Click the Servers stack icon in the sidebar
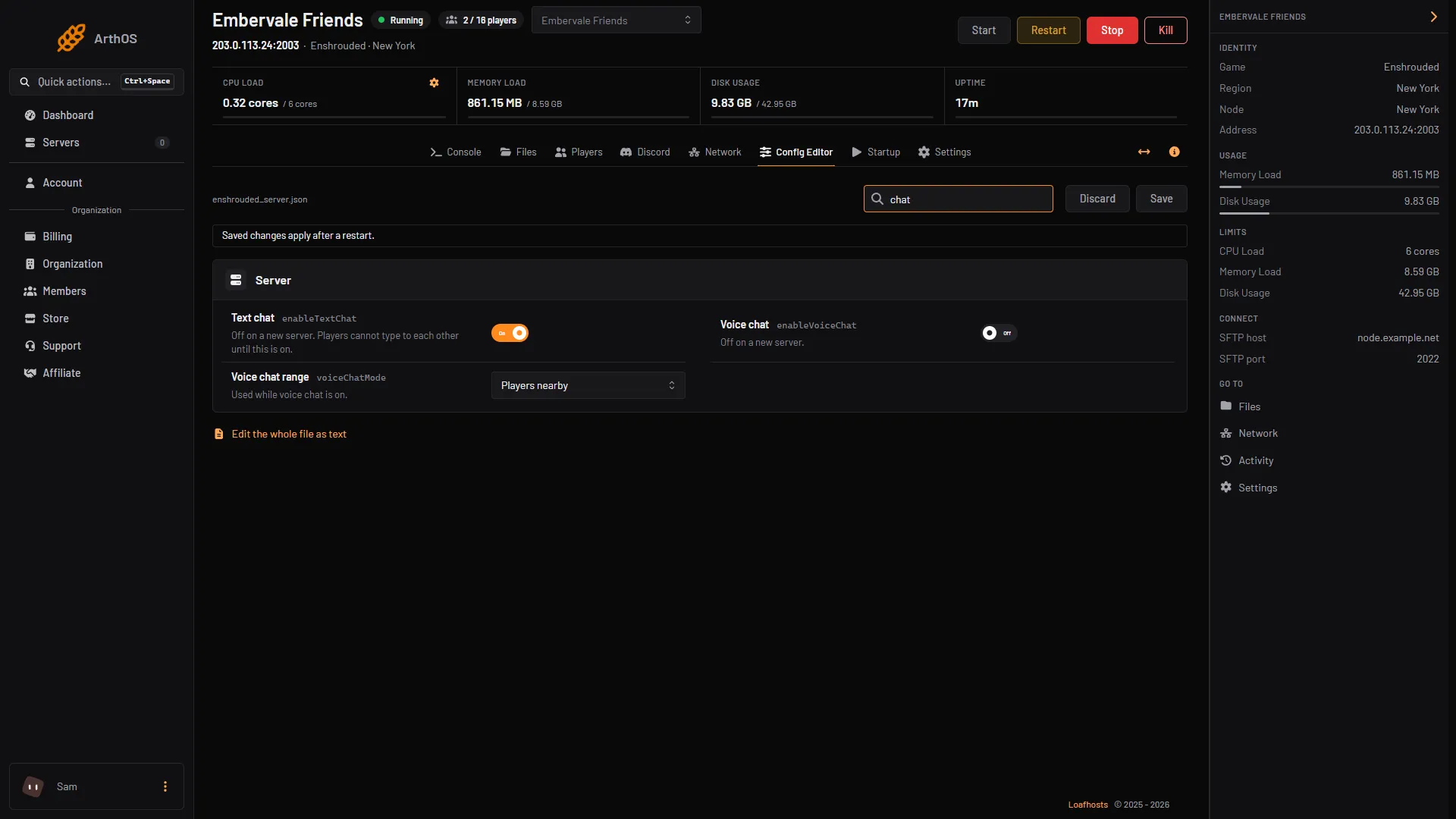The height and width of the screenshot is (819, 1456). pos(30,143)
